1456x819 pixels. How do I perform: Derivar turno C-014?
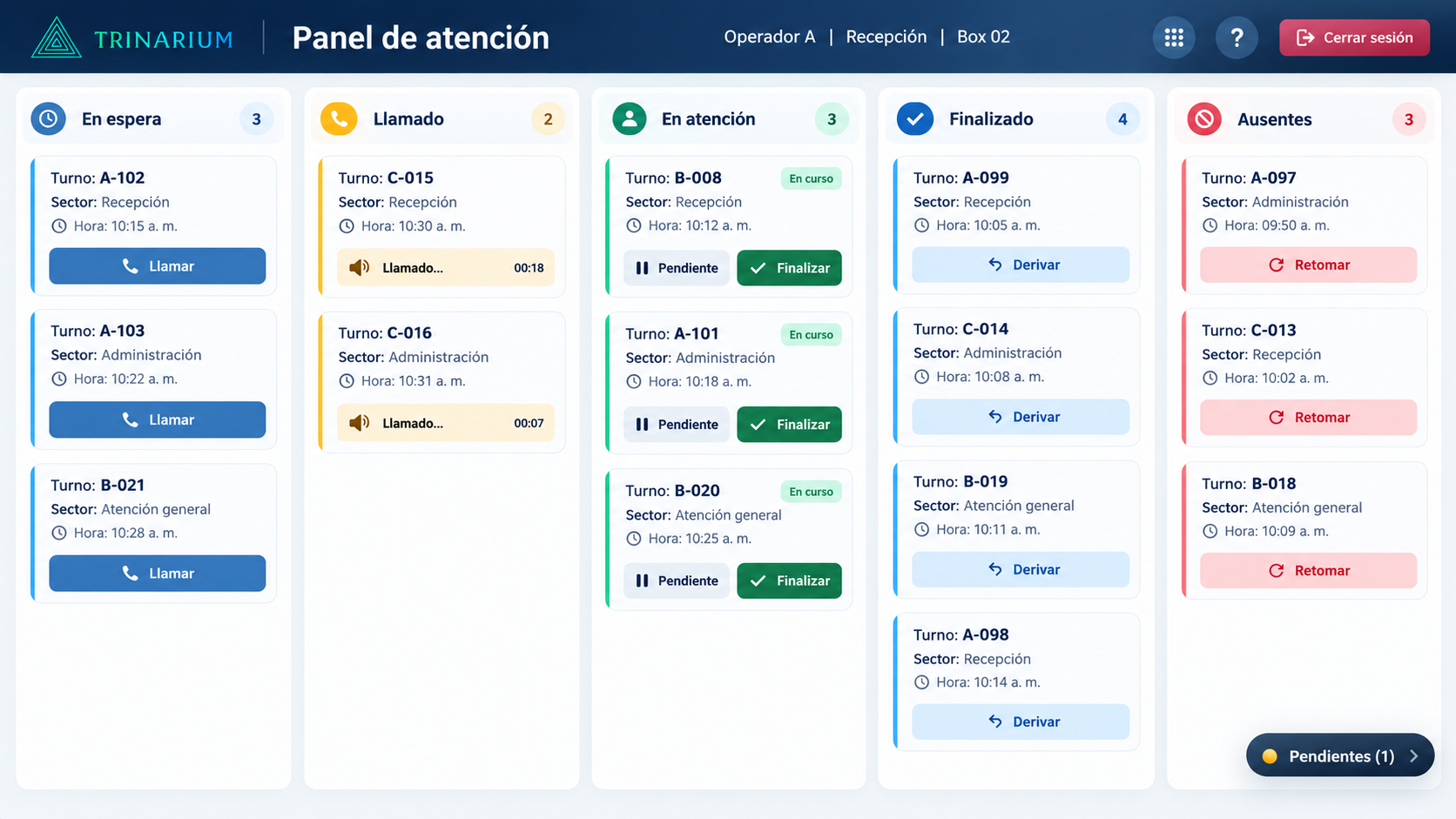click(x=1021, y=417)
